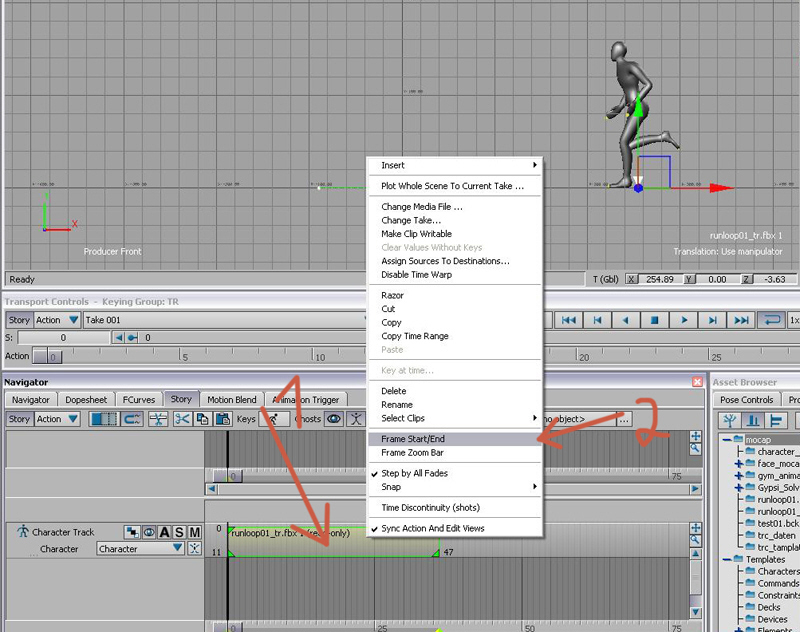Choose Razor from the context menu
This screenshot has width=800, height=632.
click(x=392, y=295)
